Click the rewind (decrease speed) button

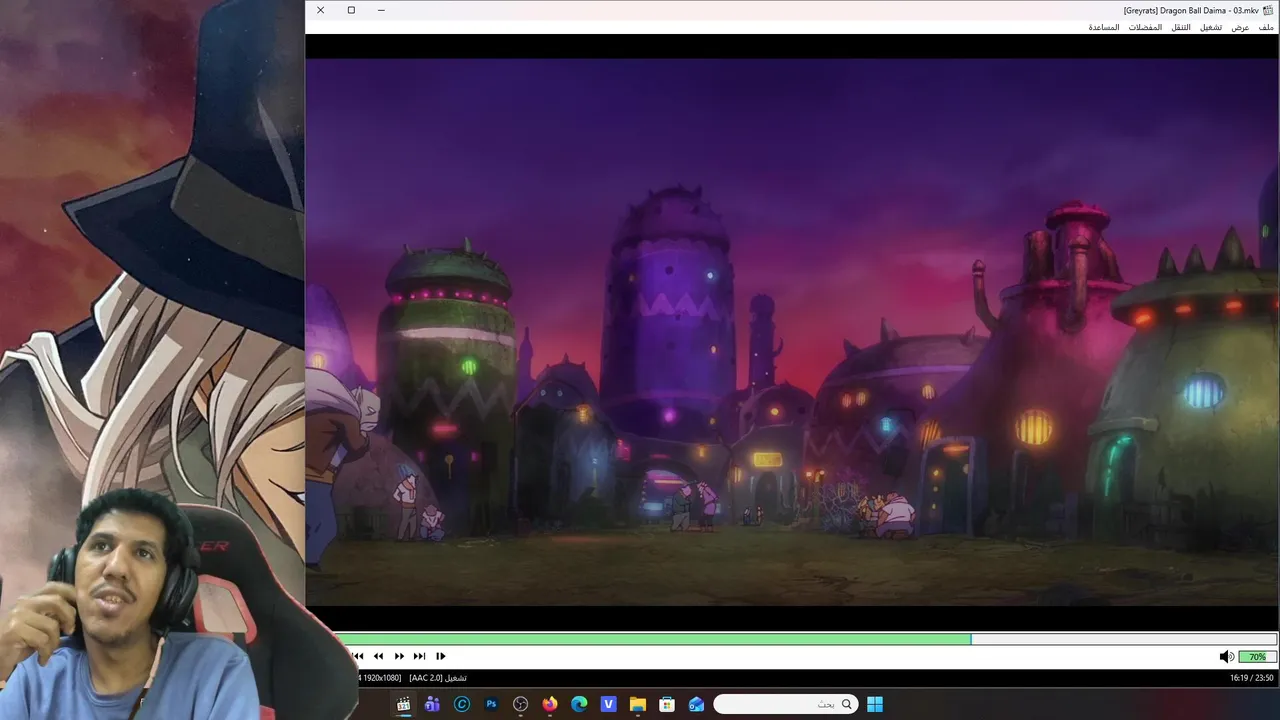click(x=378, y=656)
